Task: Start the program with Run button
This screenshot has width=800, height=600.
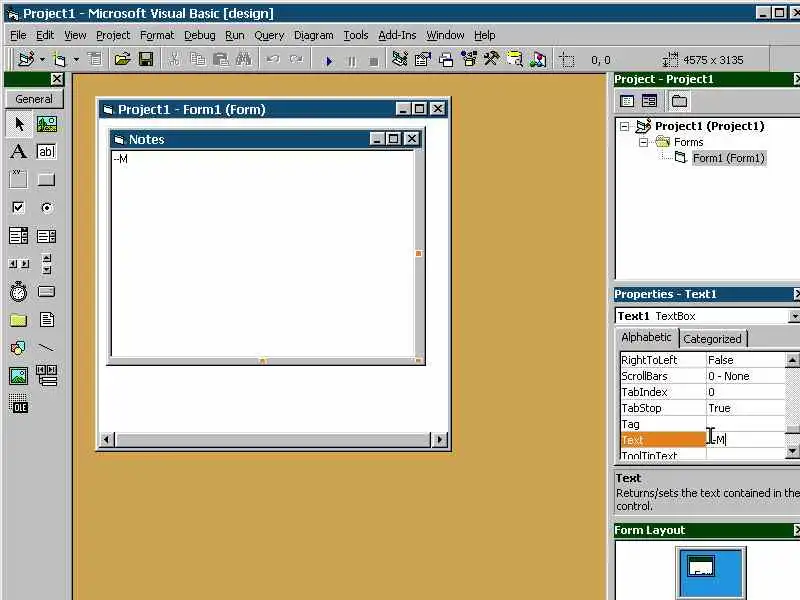Action: pyautogui.click(x=329, y=61)
